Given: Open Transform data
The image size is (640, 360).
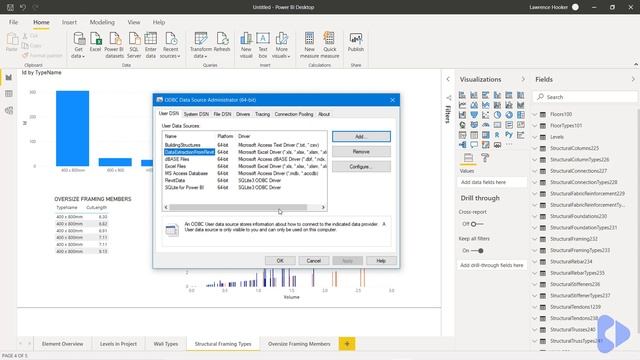Looking at the screenshot, I should (201, 45).
